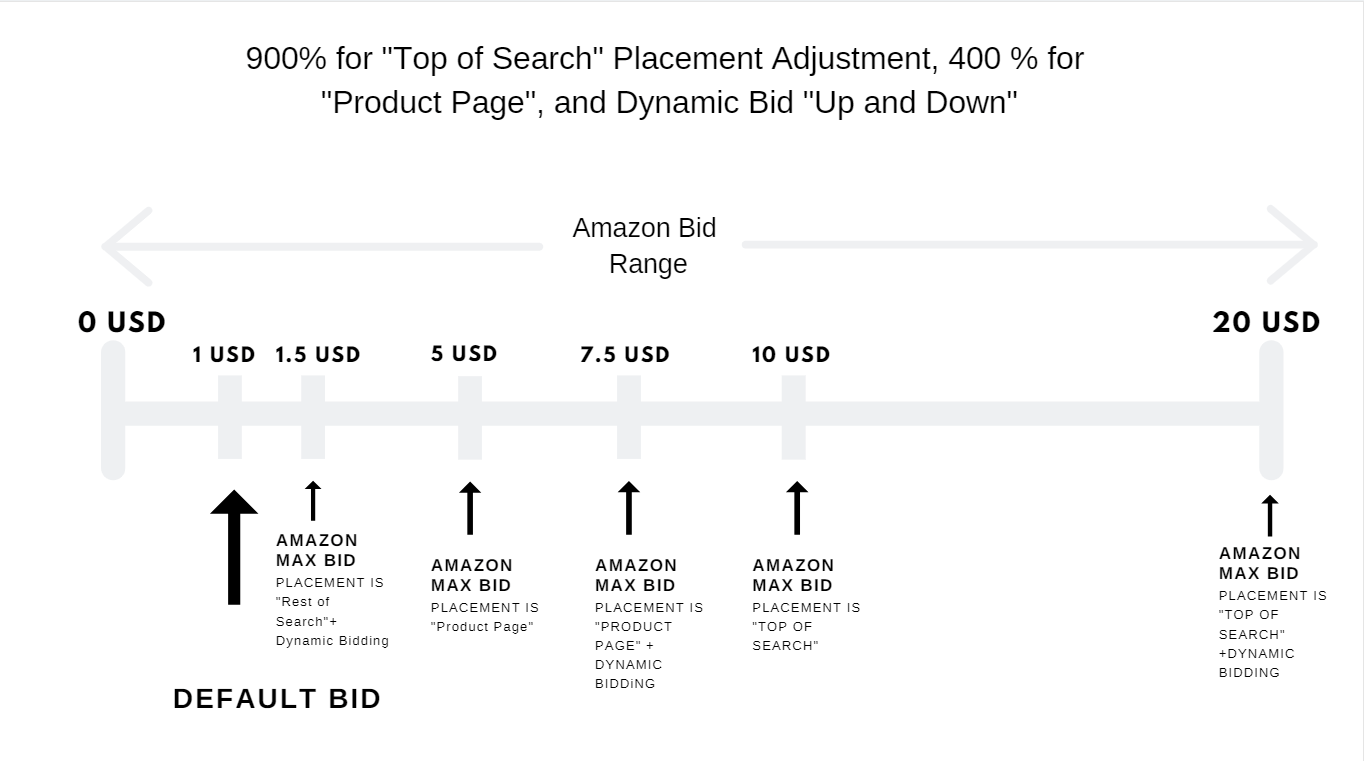Click the DEFAULT BID label
This screenshot has height=761, width=1364.
277,699
